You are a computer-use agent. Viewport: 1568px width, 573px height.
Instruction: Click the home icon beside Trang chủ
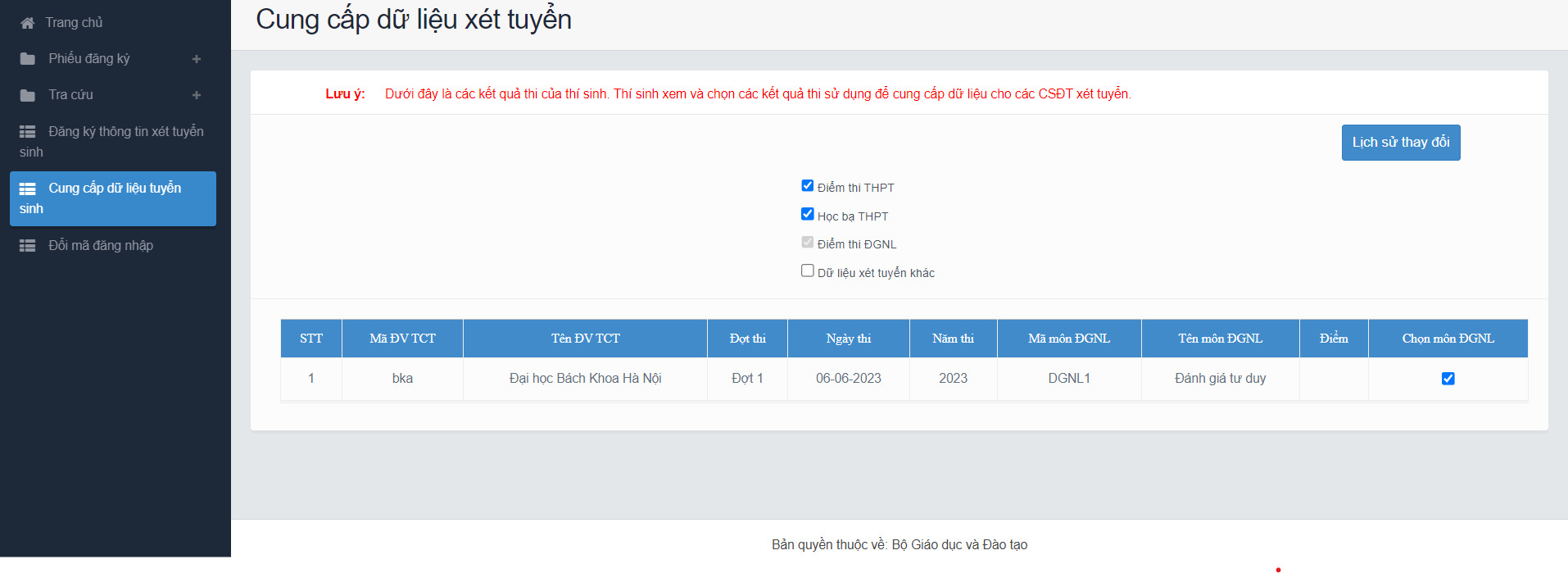(x=27, y=23)
